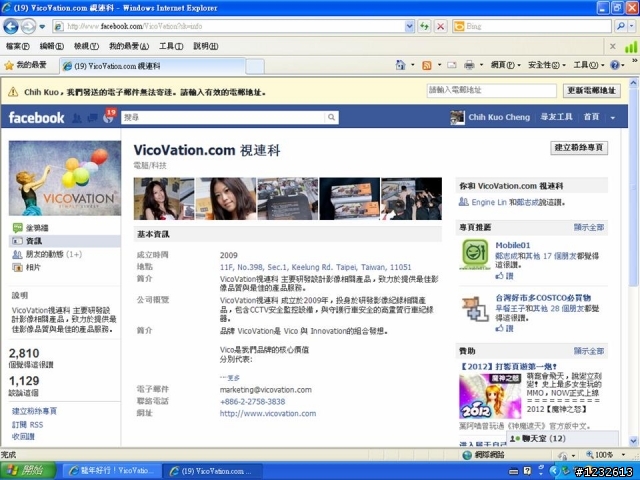Click the browser address bar
Image resolution: width=640 pixels, height=480 pixels.
[x=229, y=27]
